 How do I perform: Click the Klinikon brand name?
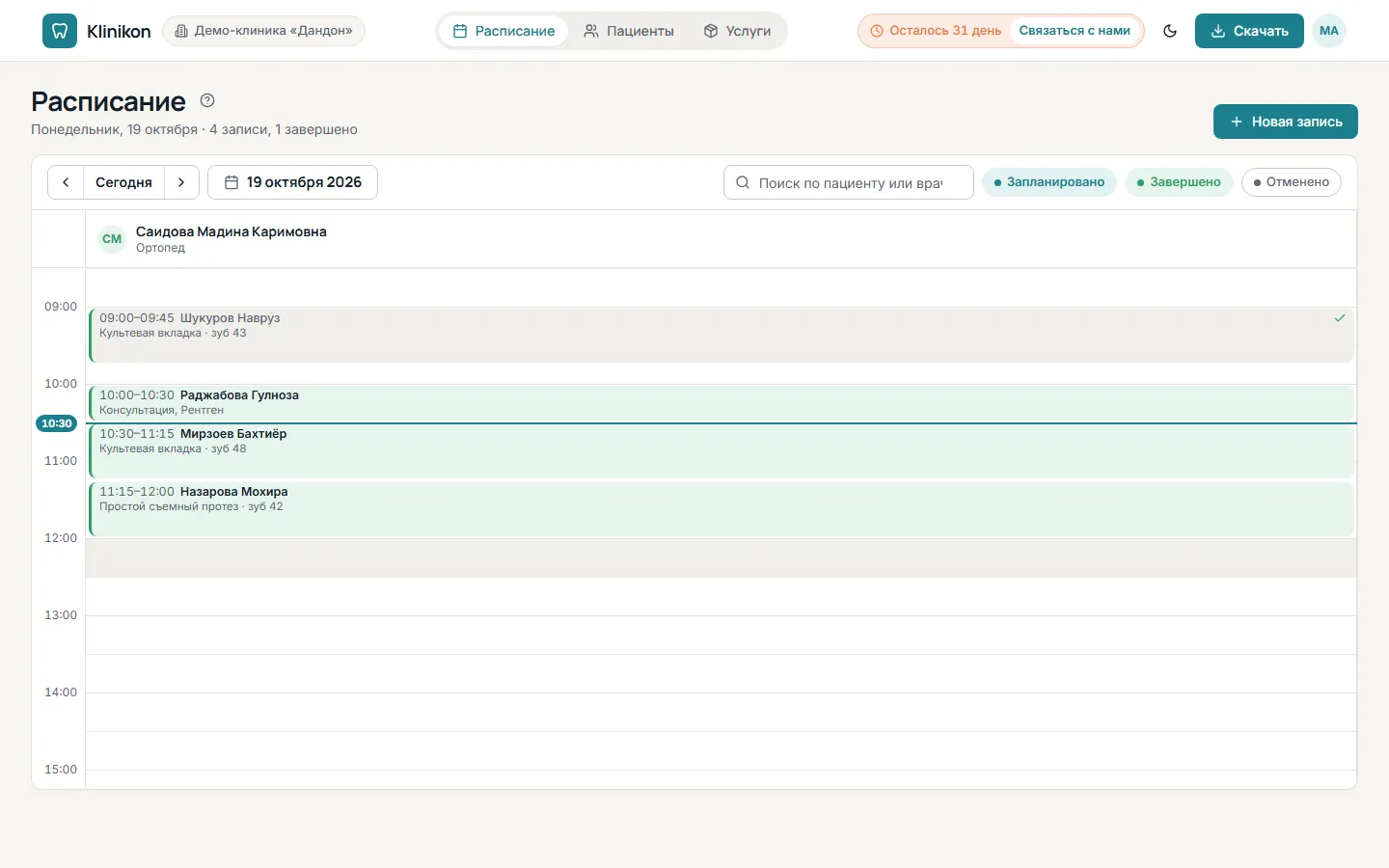[x=119, y=31]
